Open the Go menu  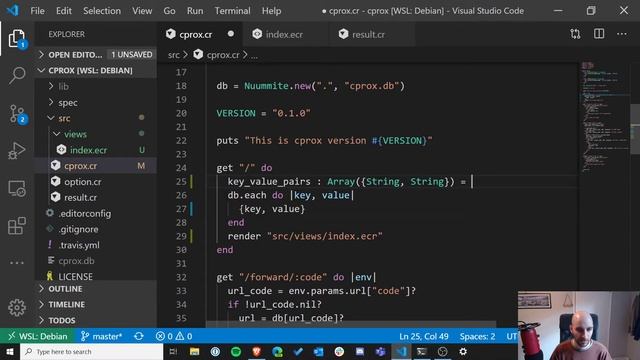(x=169, y=11)
